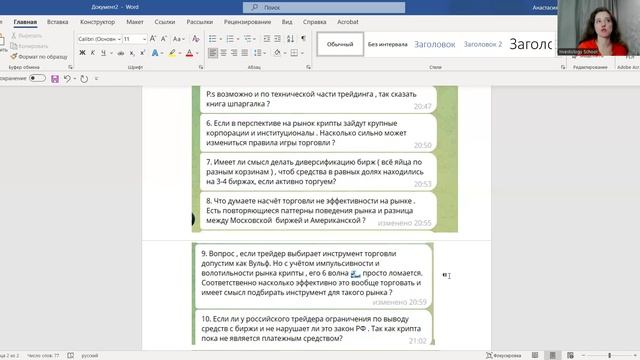Open the Вставка tab
Image resolution: width=640 pixels, height=360 pixels.
pos(58,22)
